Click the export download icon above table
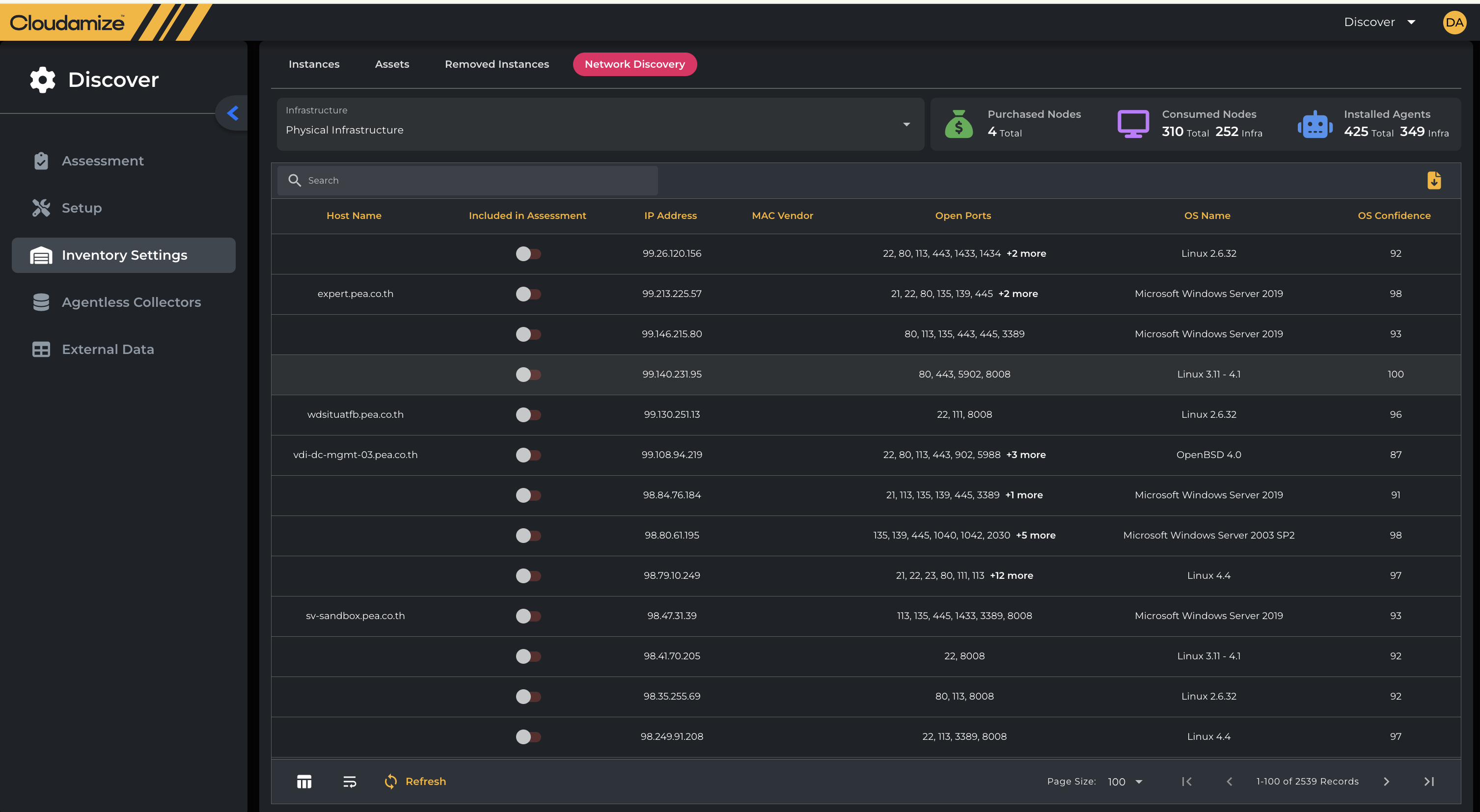The image size is (1480, 812). point(1433,180)
